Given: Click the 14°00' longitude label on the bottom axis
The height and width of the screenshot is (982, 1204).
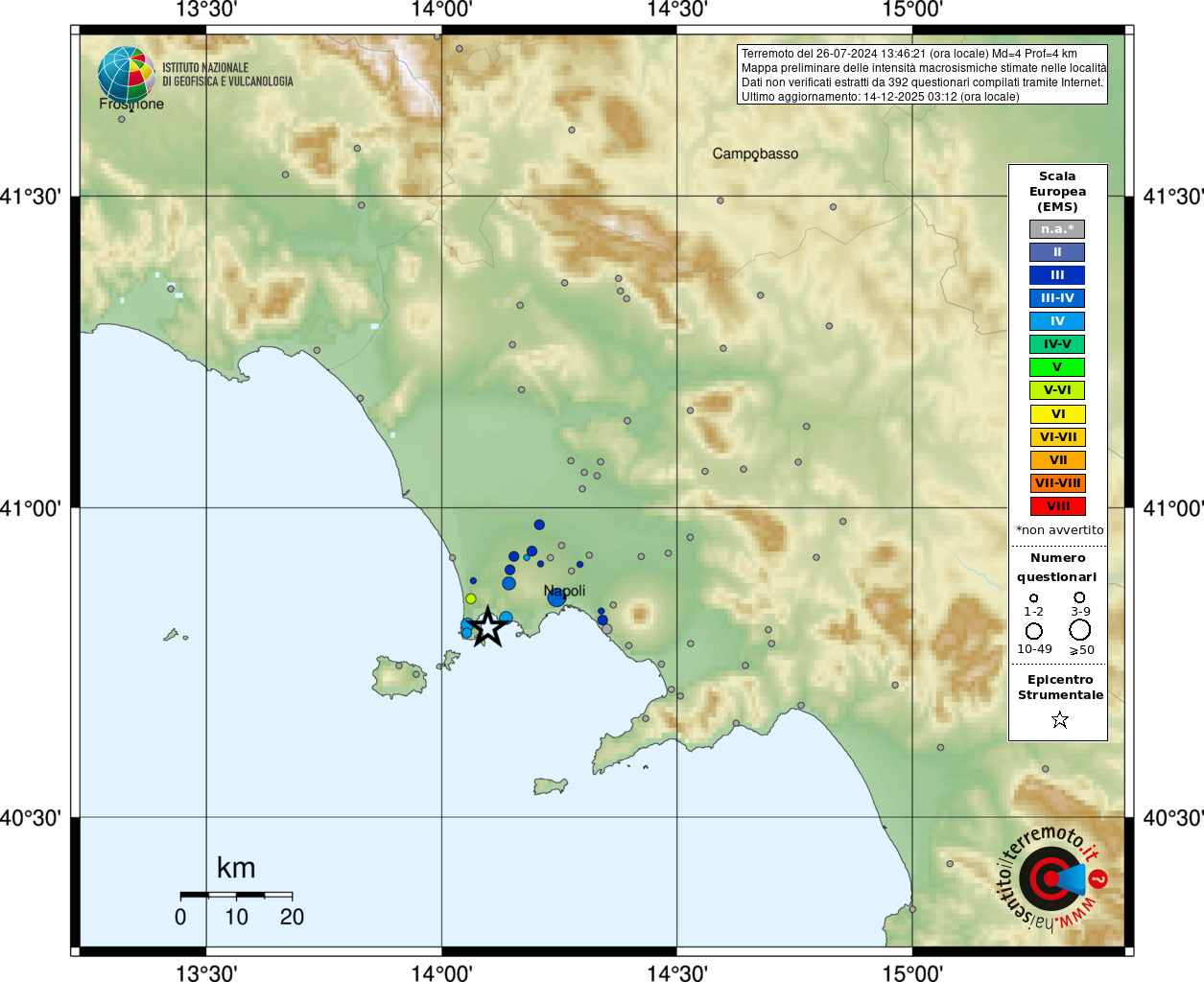Looking at the screenshot, I should [x=441, y=971].
